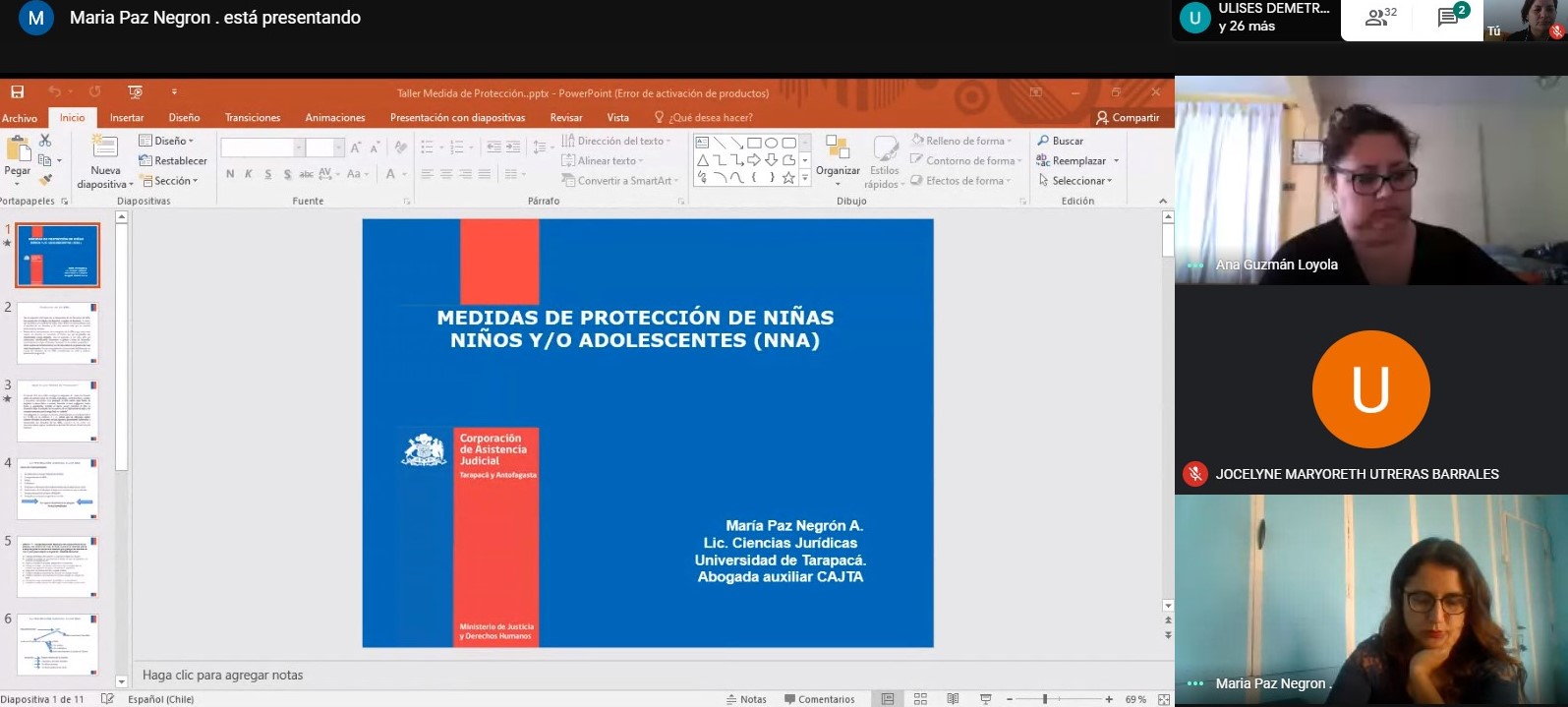
Task: Switch to reading view icon
Action: [x=953, y=699]
